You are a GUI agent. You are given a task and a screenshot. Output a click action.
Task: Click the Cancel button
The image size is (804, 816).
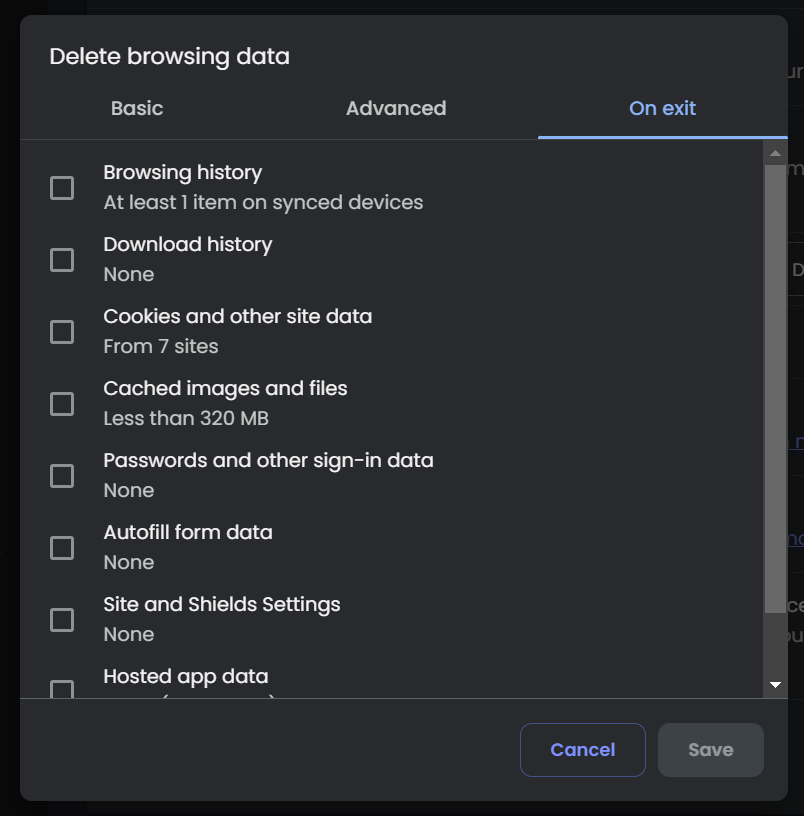coord(583,750)
